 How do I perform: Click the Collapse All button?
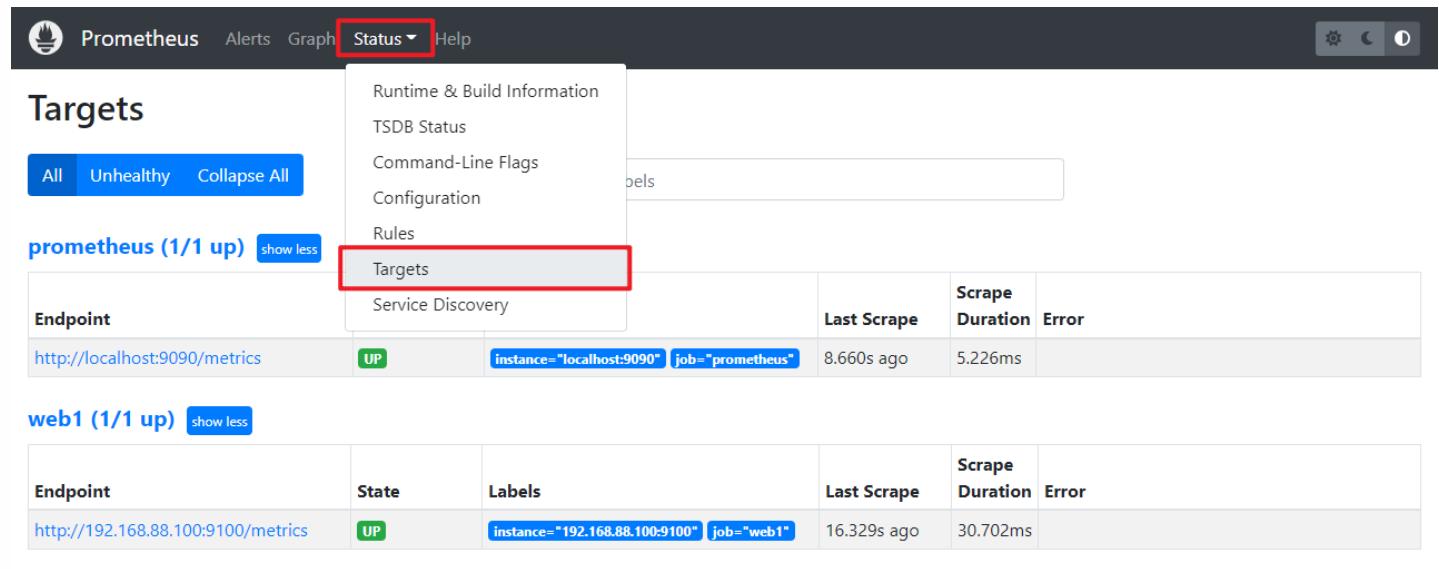coord(243,175)
